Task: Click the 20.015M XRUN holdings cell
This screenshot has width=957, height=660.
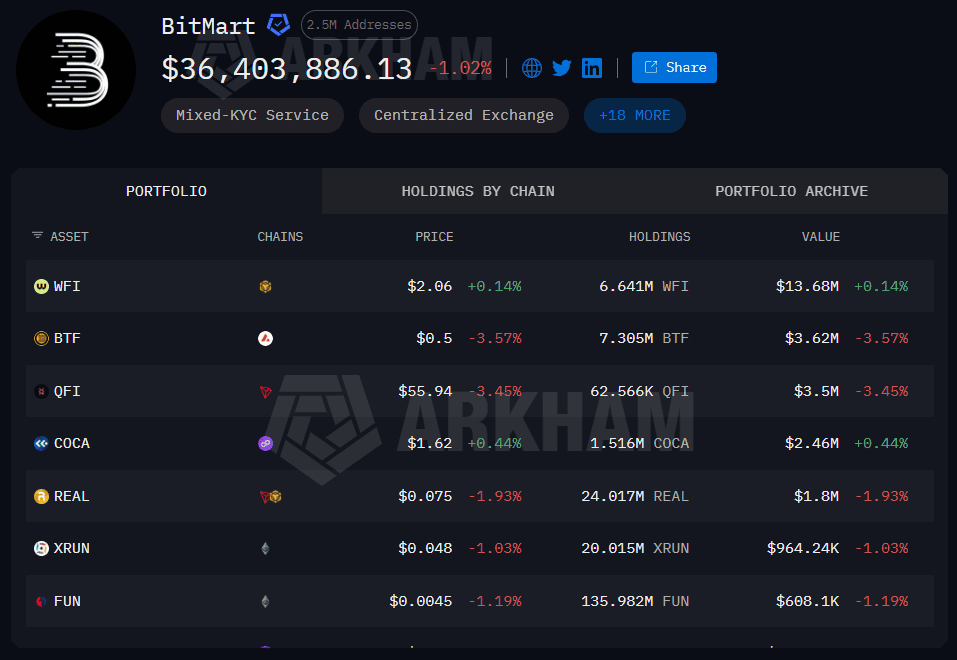Action: (635, 548)
